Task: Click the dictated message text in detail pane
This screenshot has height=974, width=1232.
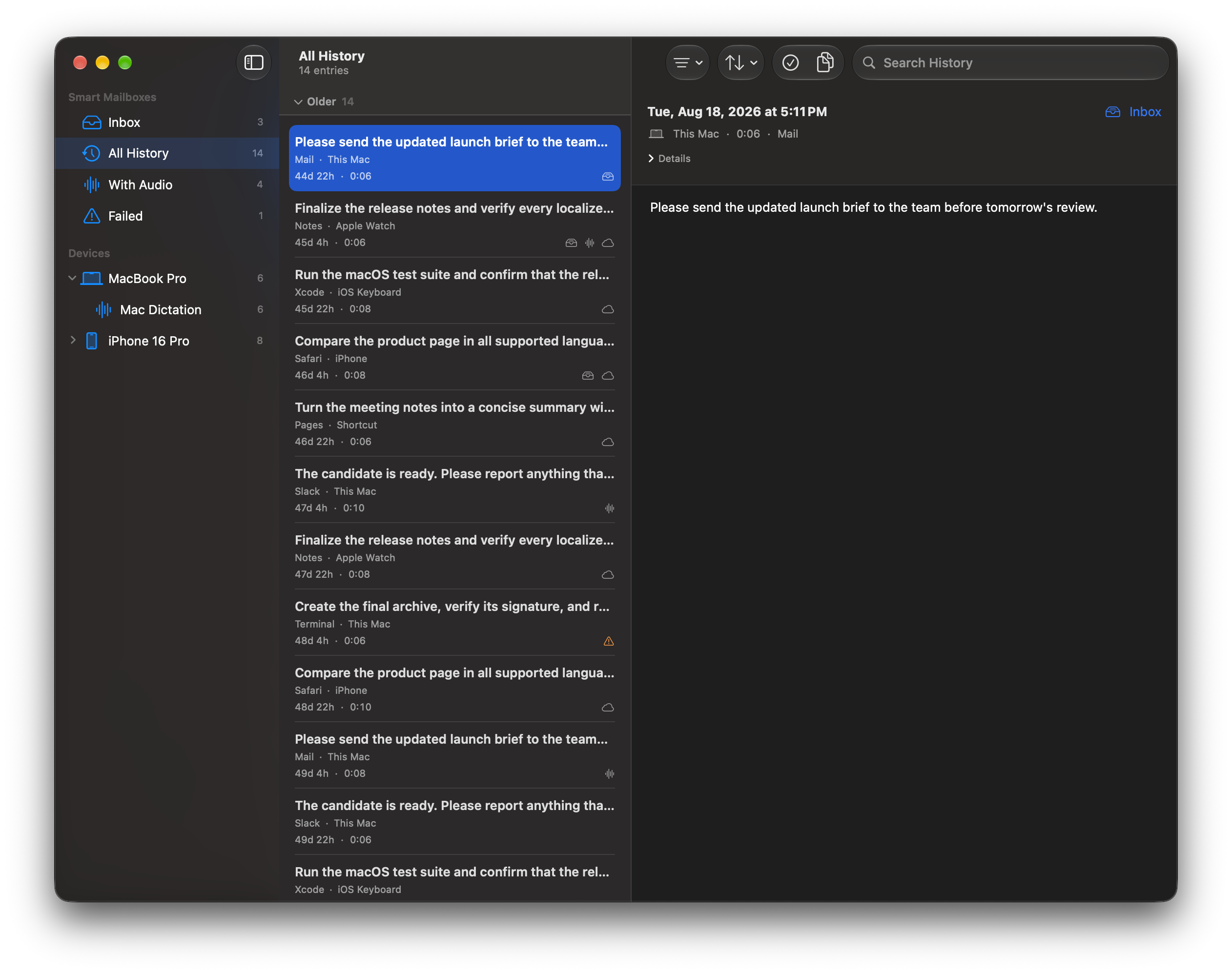Action: click(x=873, y=207)
